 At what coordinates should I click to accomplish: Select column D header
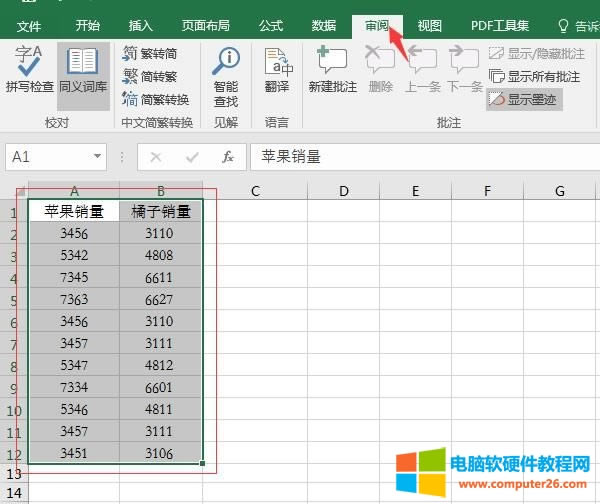pos(343,191)
